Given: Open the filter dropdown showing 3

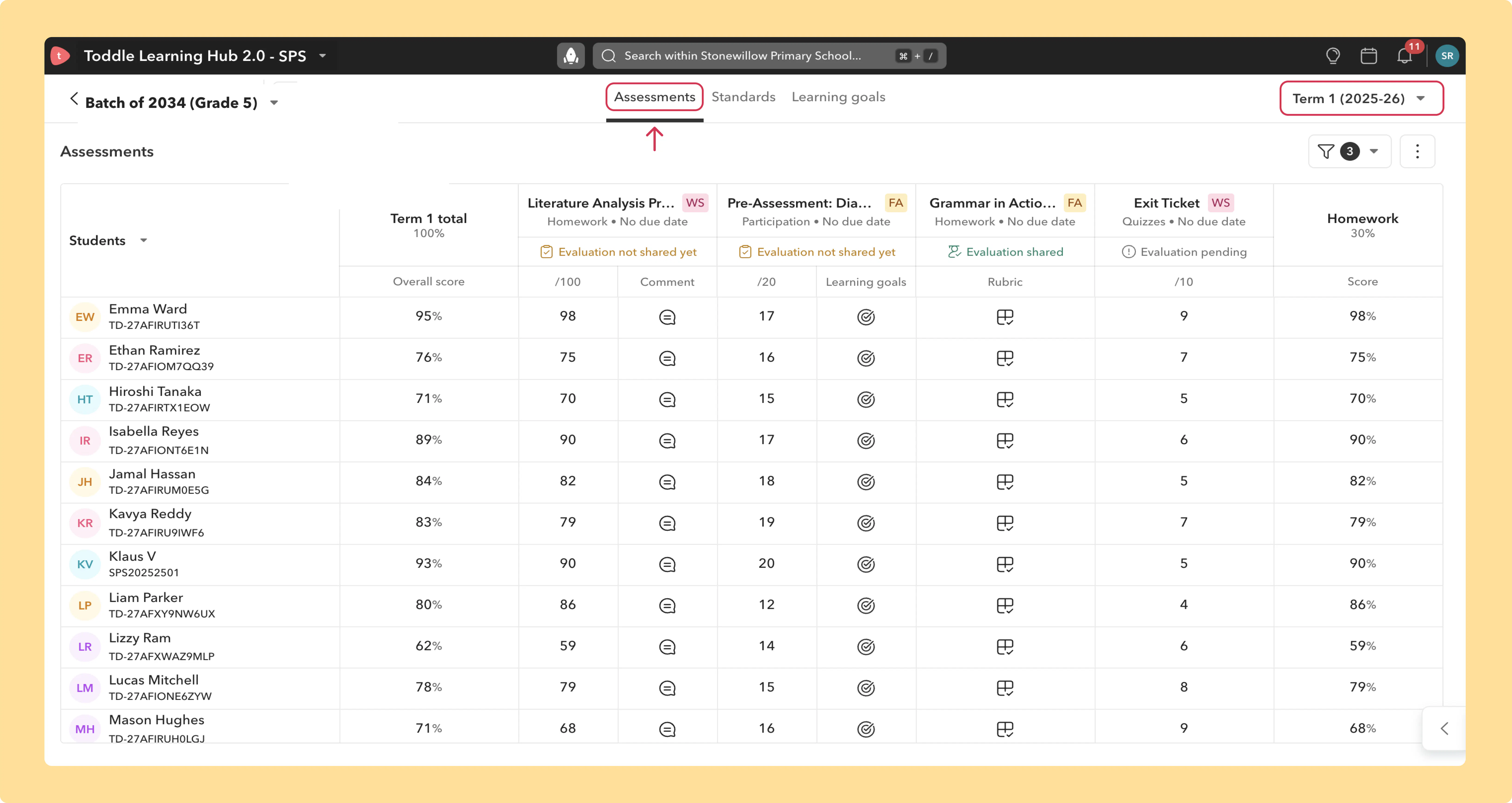Looking at the screenshot, I should pos(1350,151).
